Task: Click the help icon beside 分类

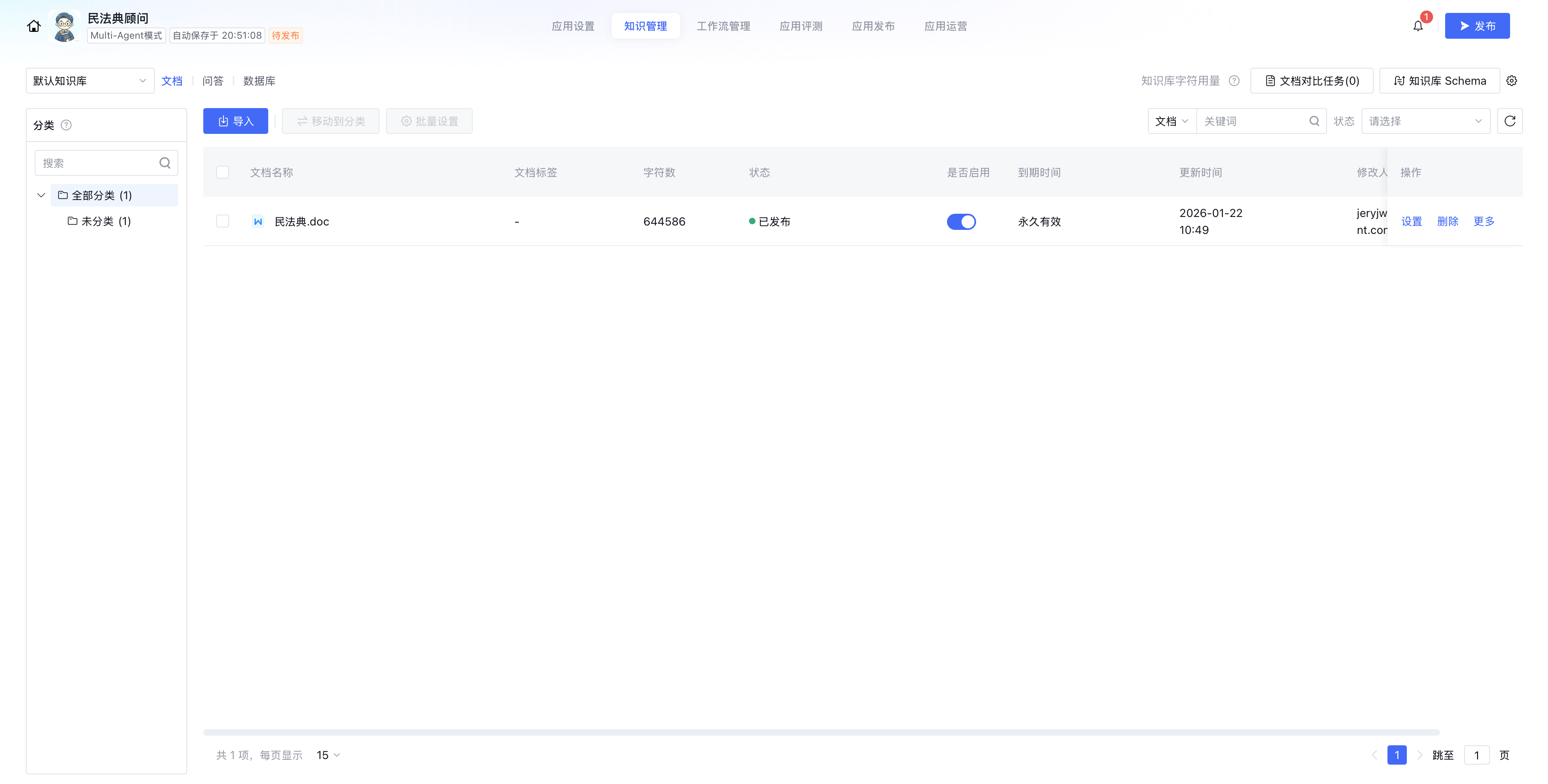Action: (x=67, y=125)
